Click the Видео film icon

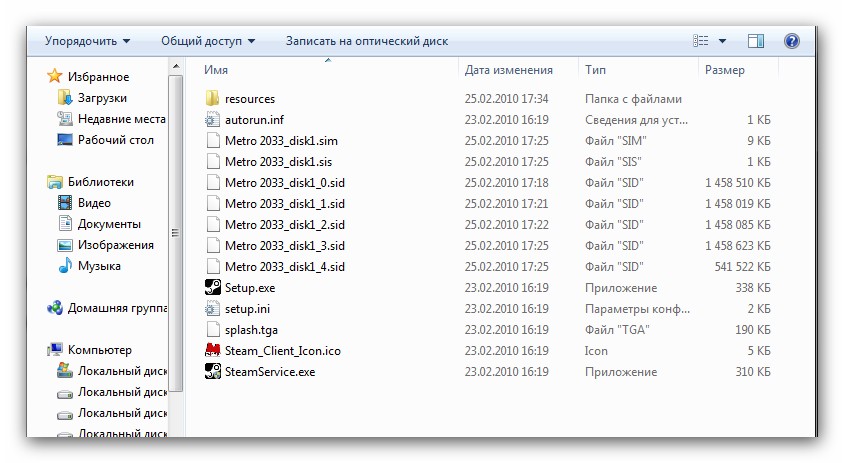coord(65,203)
